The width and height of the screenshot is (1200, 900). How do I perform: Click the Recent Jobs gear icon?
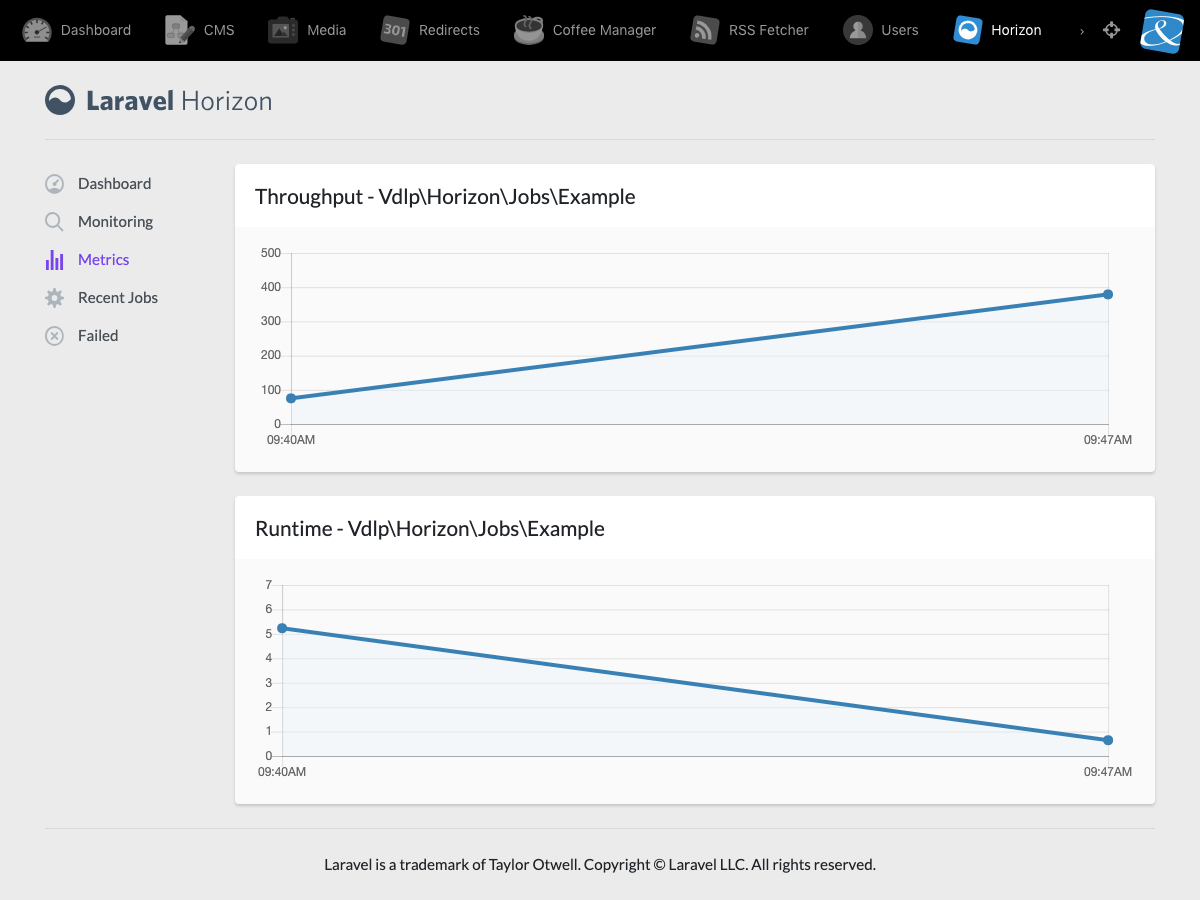[55, 298]
